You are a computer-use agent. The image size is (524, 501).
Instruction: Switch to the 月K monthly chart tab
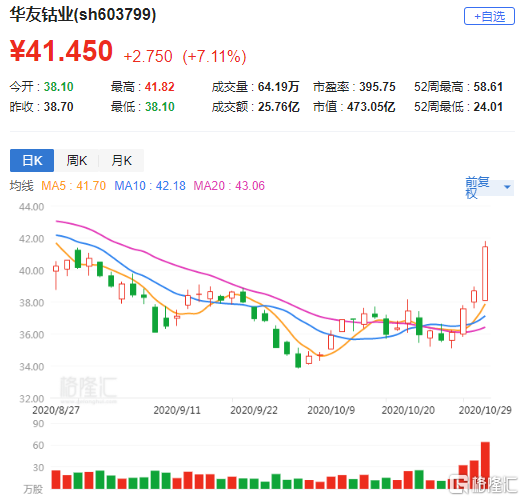point(121,160)
